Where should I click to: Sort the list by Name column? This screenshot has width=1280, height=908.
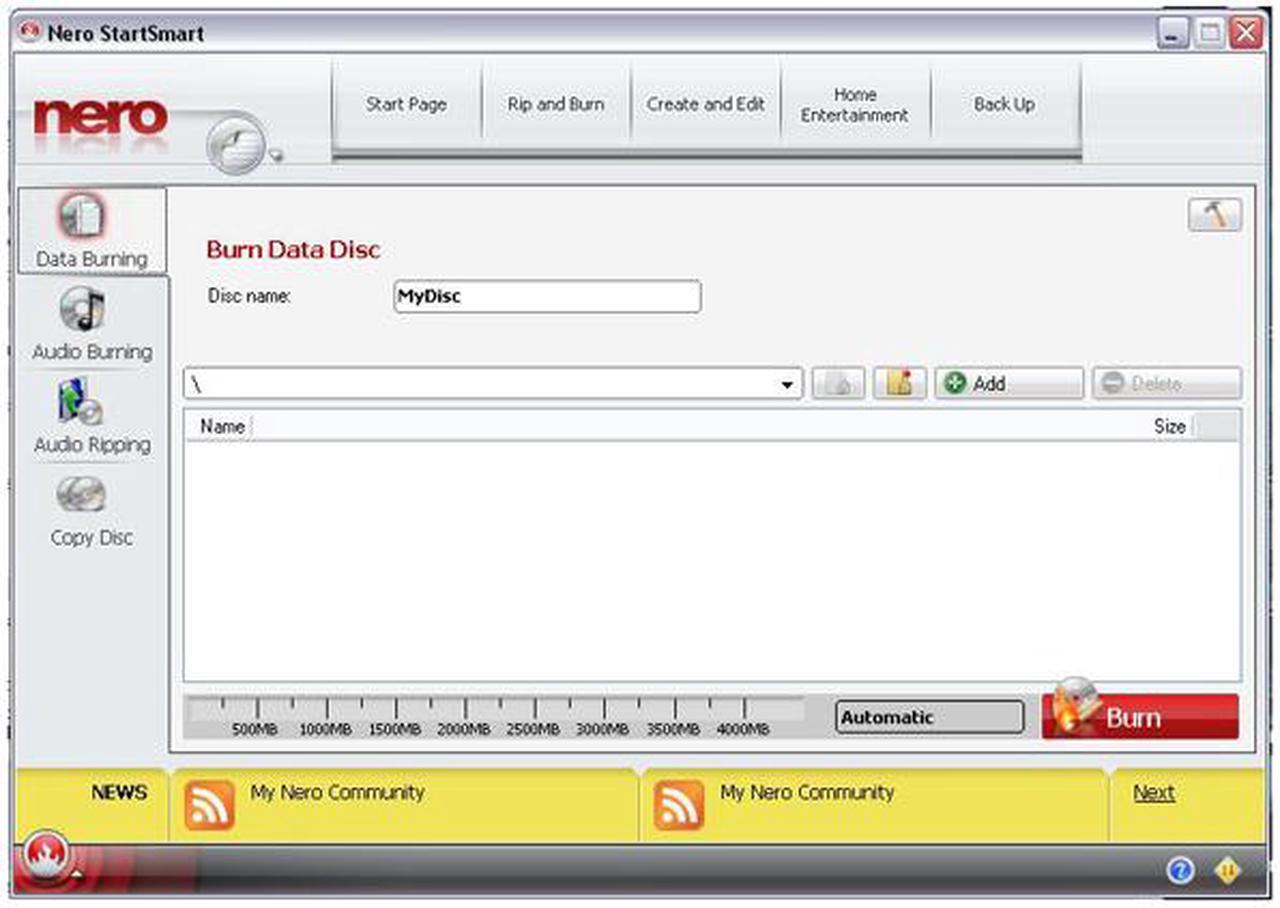coord(222,427)
